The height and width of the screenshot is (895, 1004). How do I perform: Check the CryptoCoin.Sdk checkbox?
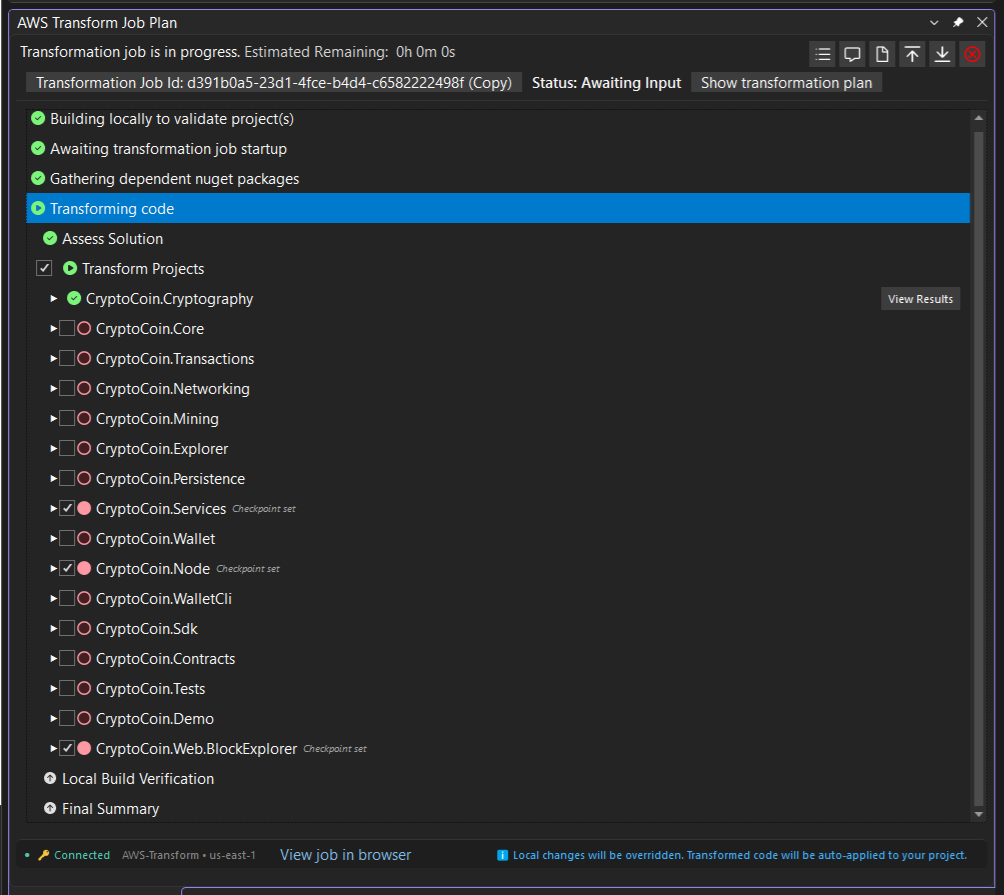67,629
